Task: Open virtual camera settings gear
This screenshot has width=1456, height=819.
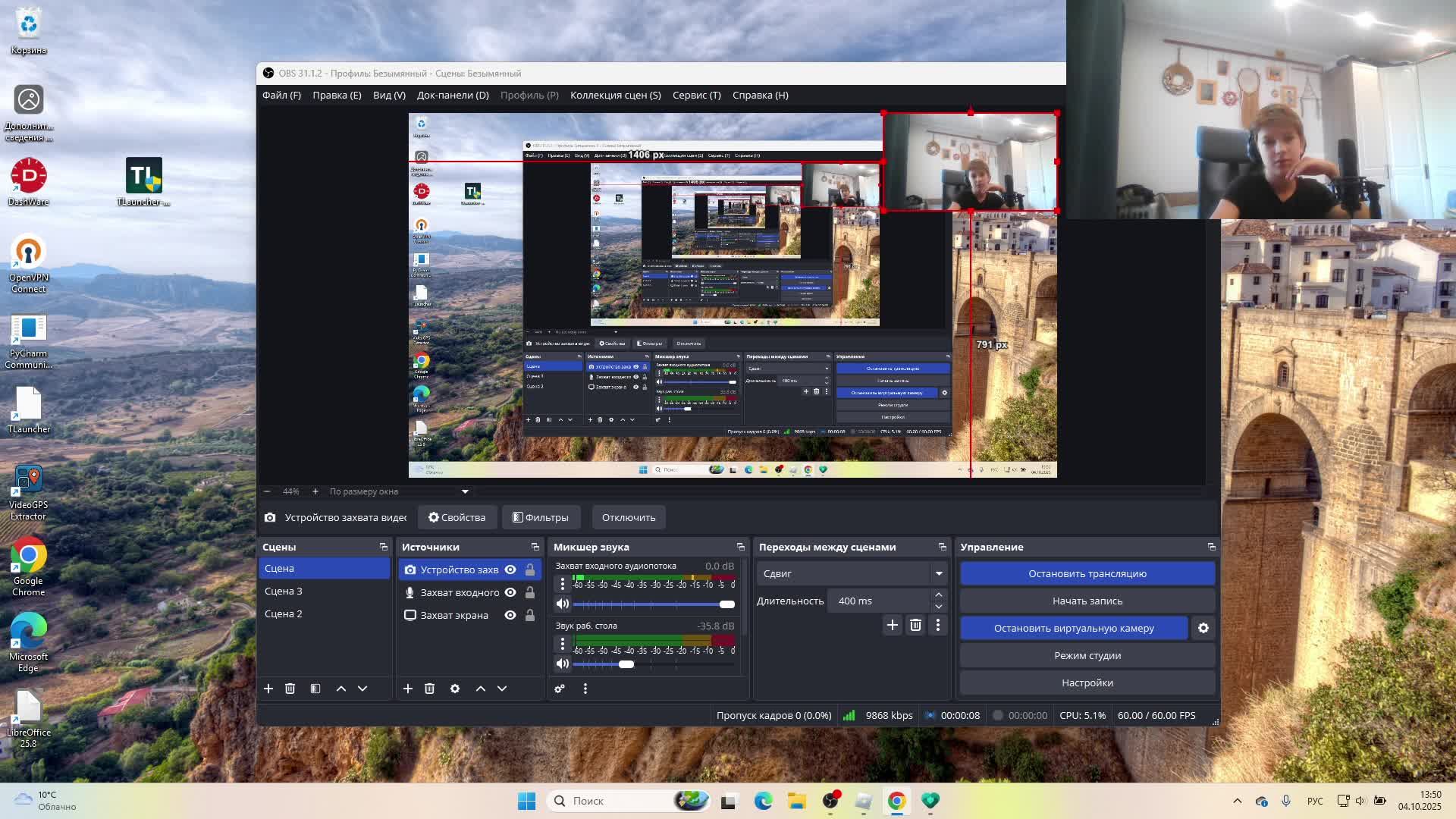Action: (x=1203, y=628)
